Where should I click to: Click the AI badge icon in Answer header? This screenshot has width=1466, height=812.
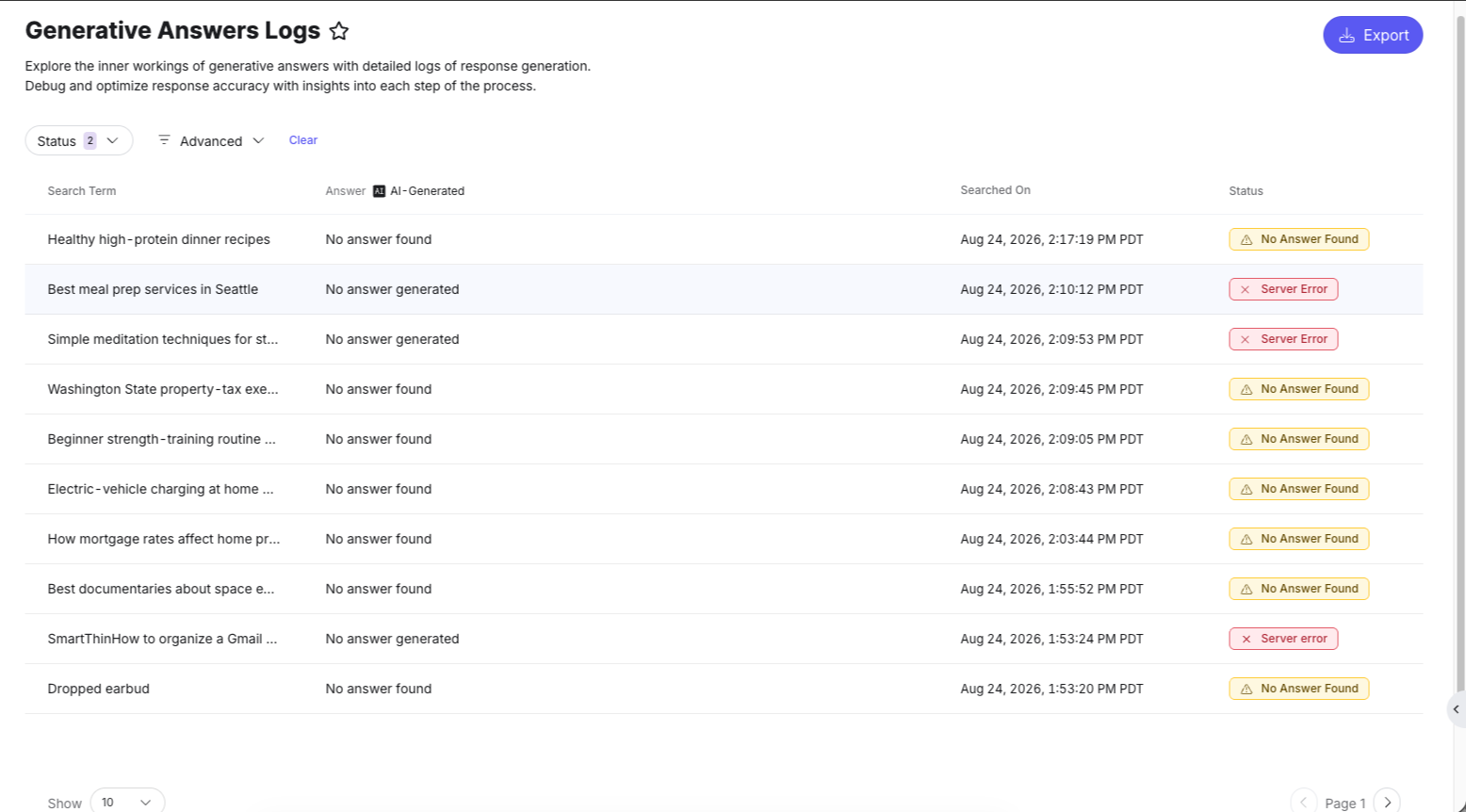(x=379, y=191)
